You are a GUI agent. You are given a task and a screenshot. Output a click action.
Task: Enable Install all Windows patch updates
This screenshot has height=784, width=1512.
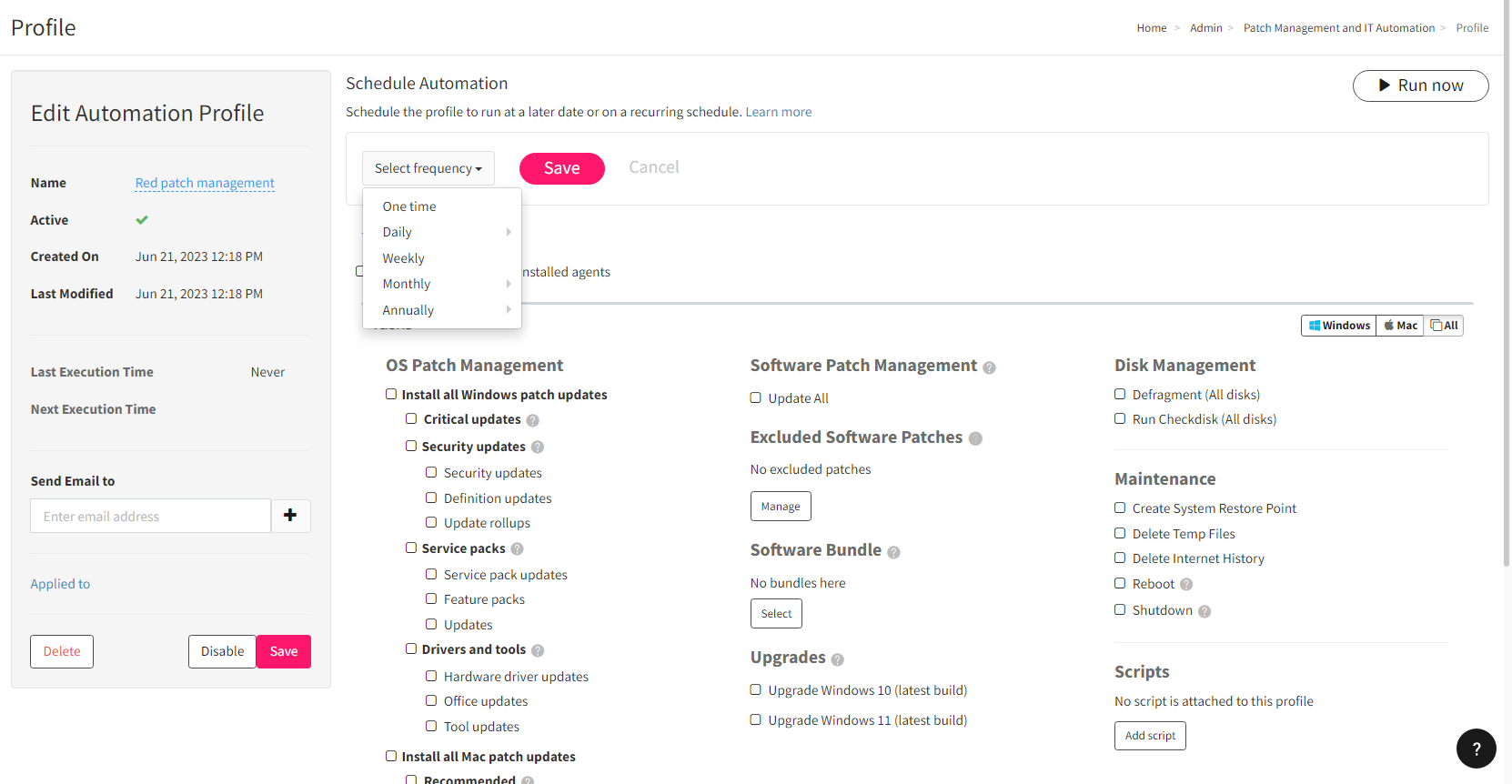pyautogui.click(x=391, y=394)
